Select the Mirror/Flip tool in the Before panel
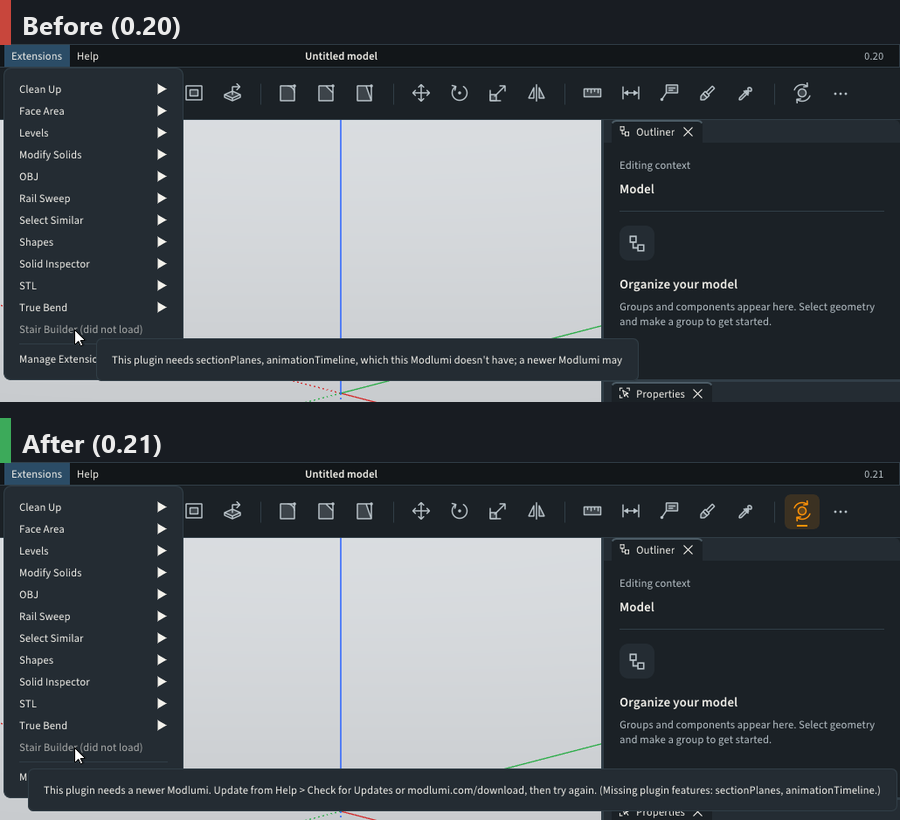 pyautogui.click(x=536, y=93)
